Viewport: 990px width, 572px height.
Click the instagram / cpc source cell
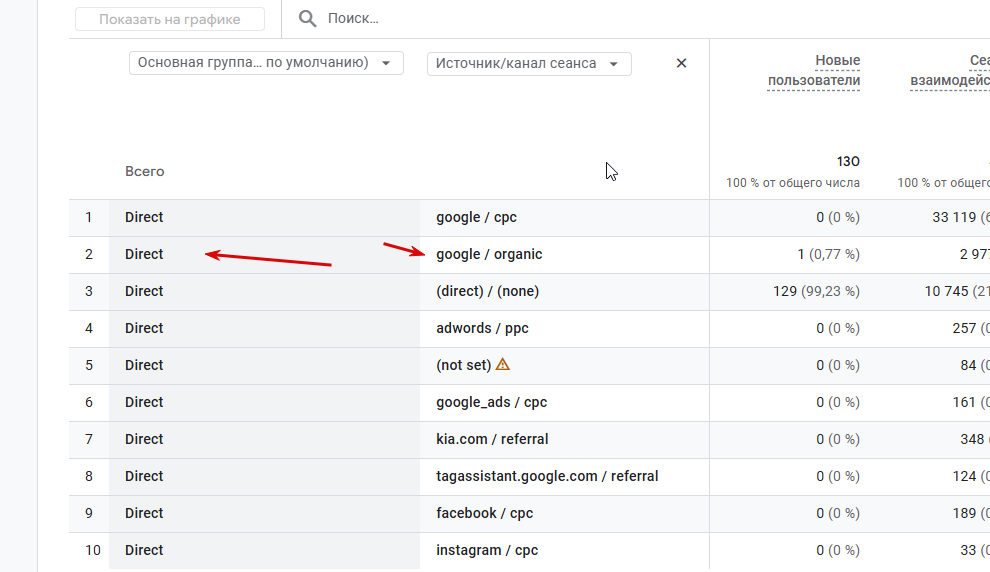(x=487, y=550)
